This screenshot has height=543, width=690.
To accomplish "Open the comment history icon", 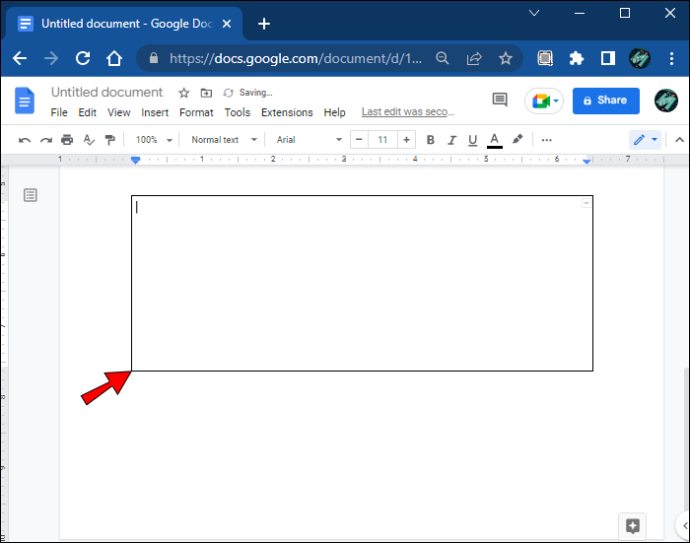I will [500, 100].
